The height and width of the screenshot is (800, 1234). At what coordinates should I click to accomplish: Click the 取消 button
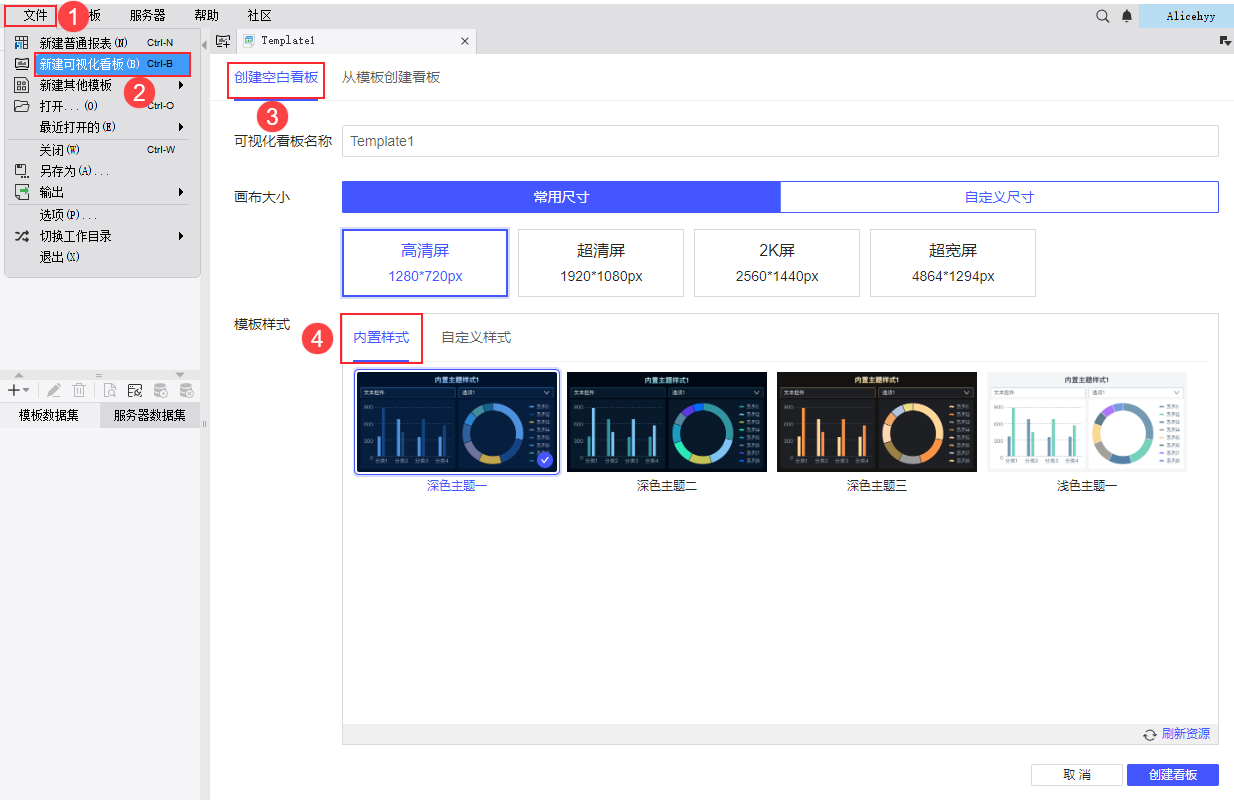point(1077,775)
